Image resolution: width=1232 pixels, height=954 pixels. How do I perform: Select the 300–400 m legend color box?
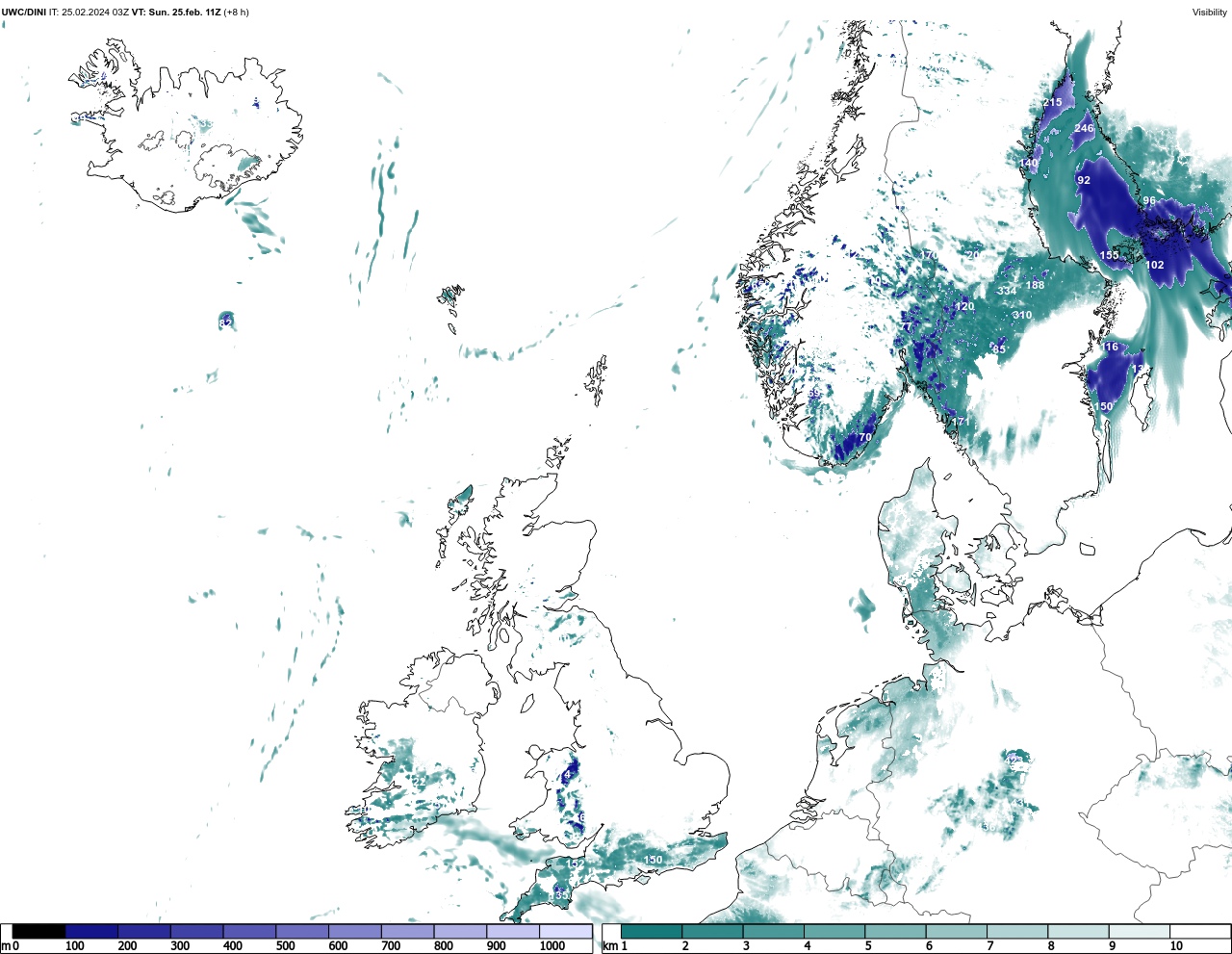point(197,932)
